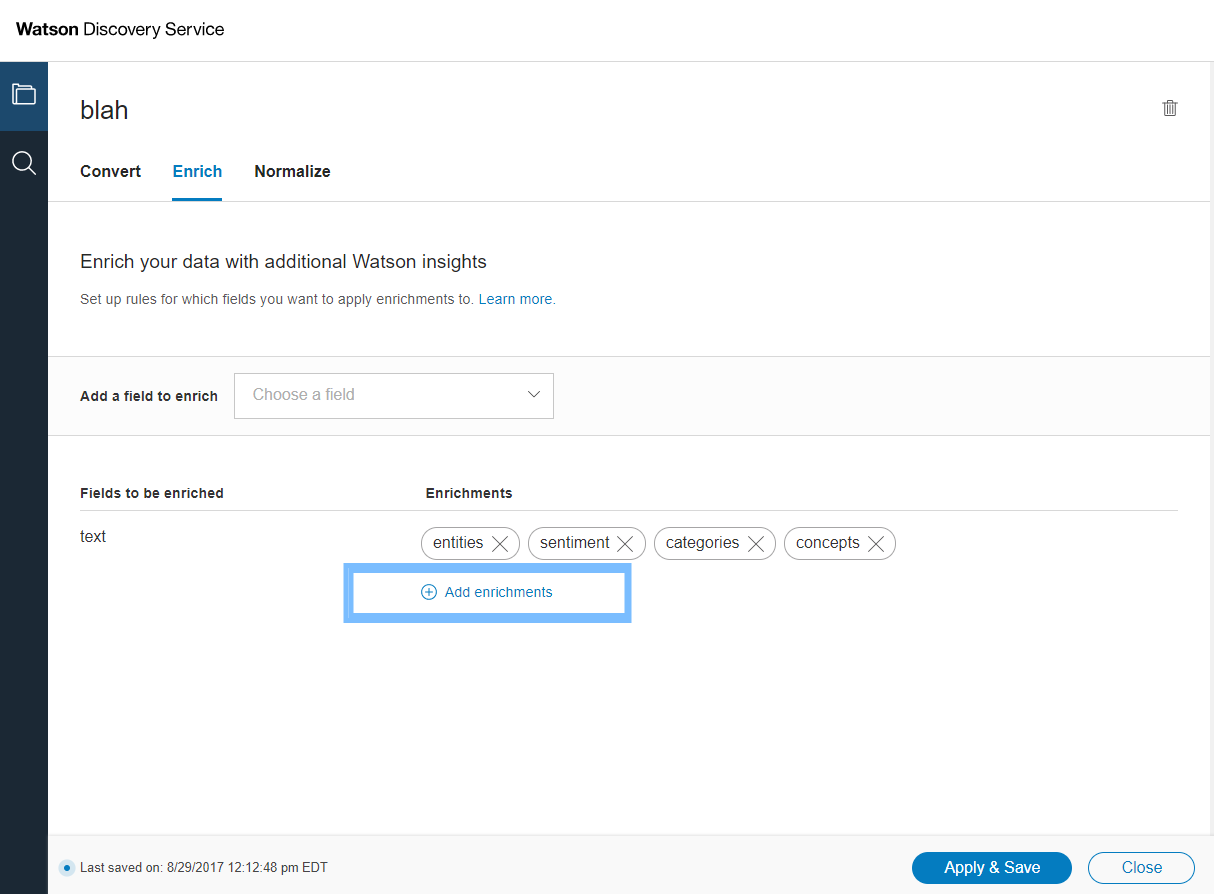The width and height of the screenshot is (1214, 894).
Task: Remove the categories enrichment tag
Action: click(x=756, y=543)
